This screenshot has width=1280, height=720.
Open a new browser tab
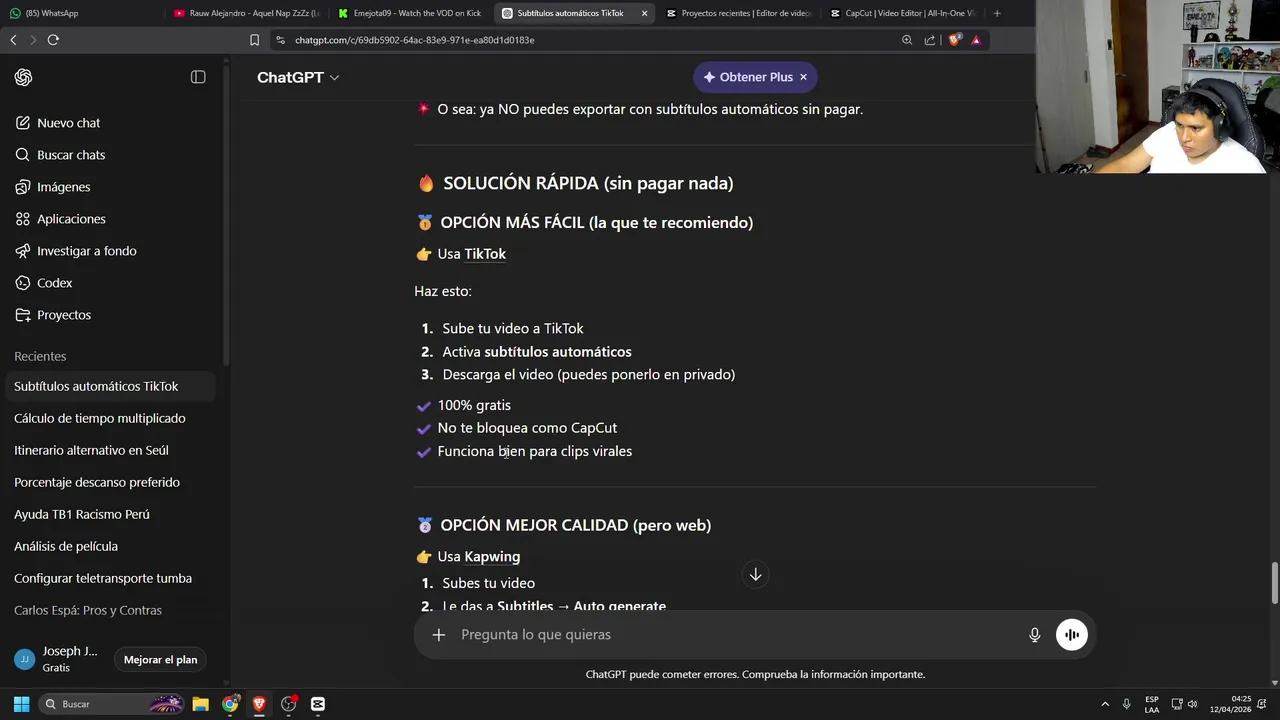pyautogui.click(x=997, y=13)
